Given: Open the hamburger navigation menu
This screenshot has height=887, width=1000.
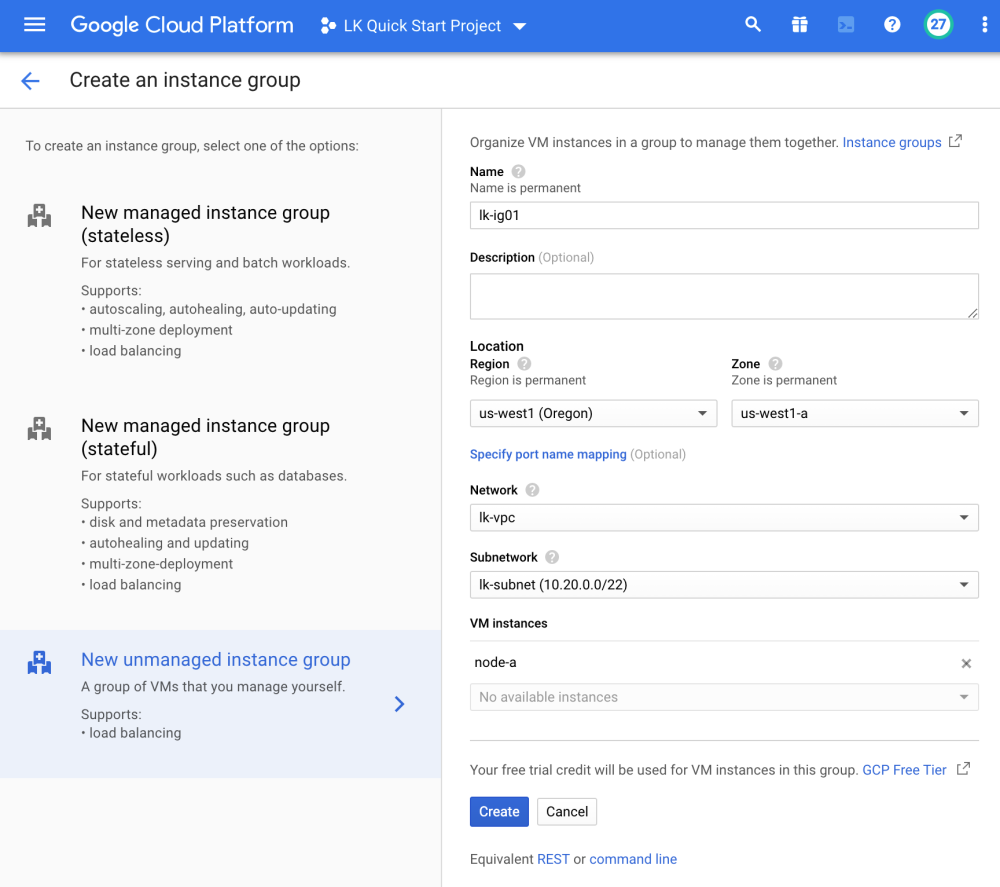Looking at the screenshot, I should pos(34,25).
